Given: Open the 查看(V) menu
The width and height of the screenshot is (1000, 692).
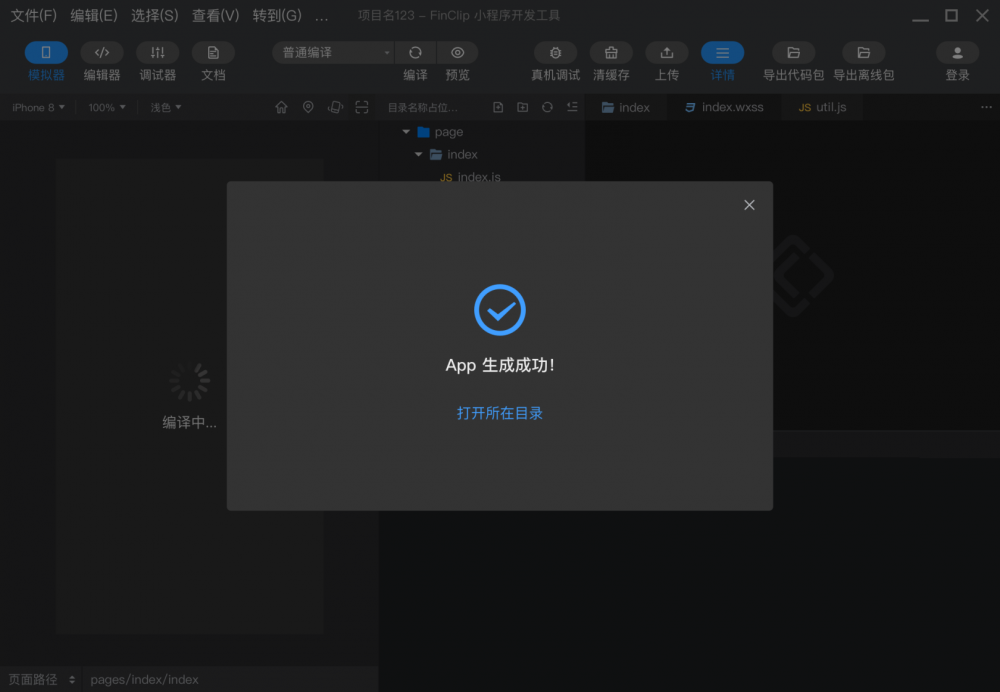Looking at the screenshot, I should pos(216,15).
